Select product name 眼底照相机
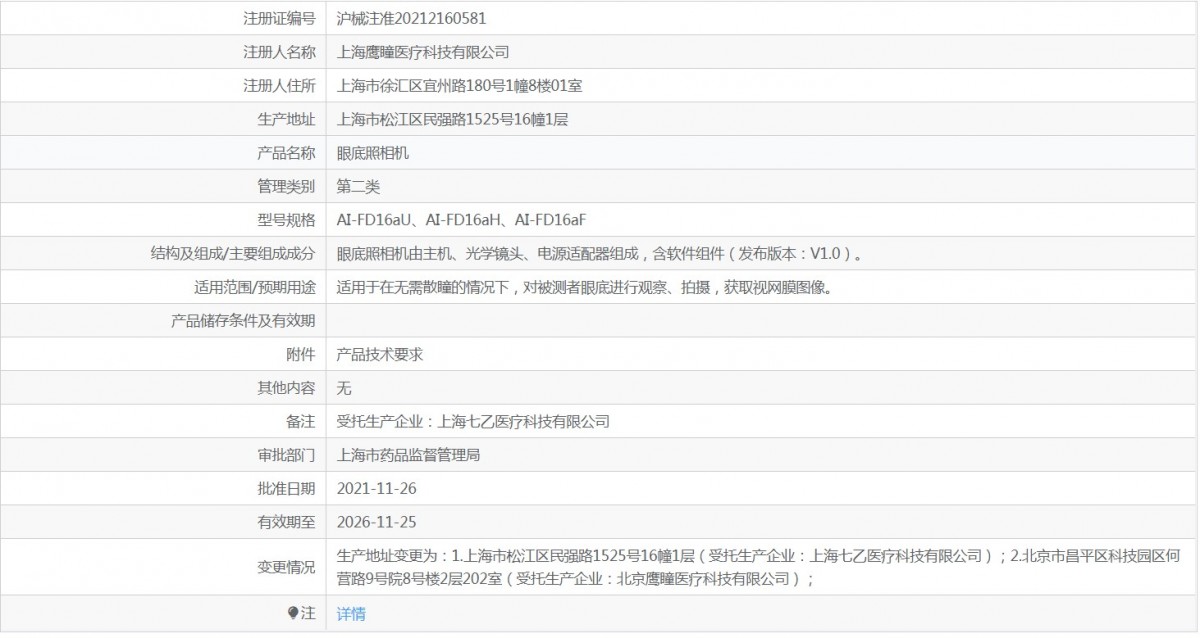The height and width of the screenshot is (638, 1200). (373, 153)
